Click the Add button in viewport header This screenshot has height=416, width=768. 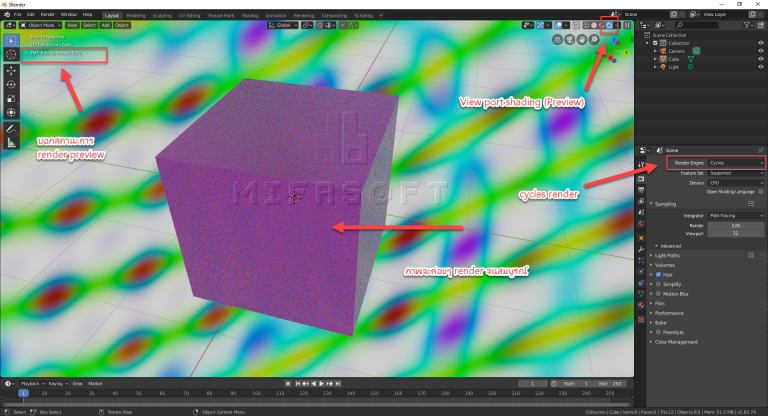tap(105, 25)
